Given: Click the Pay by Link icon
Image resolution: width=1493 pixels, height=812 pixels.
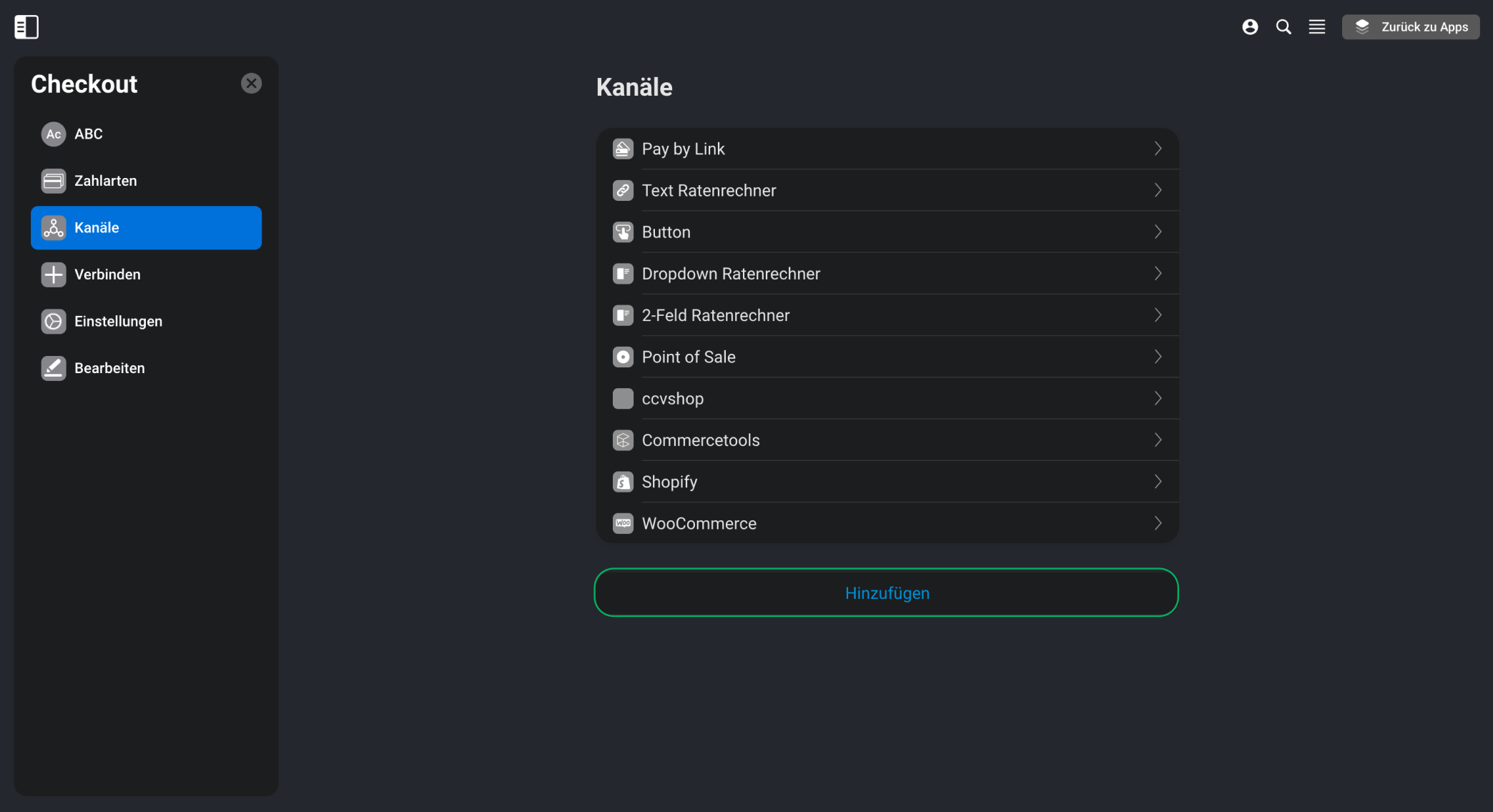Looking at the screenshot, I should coord(623,149).
